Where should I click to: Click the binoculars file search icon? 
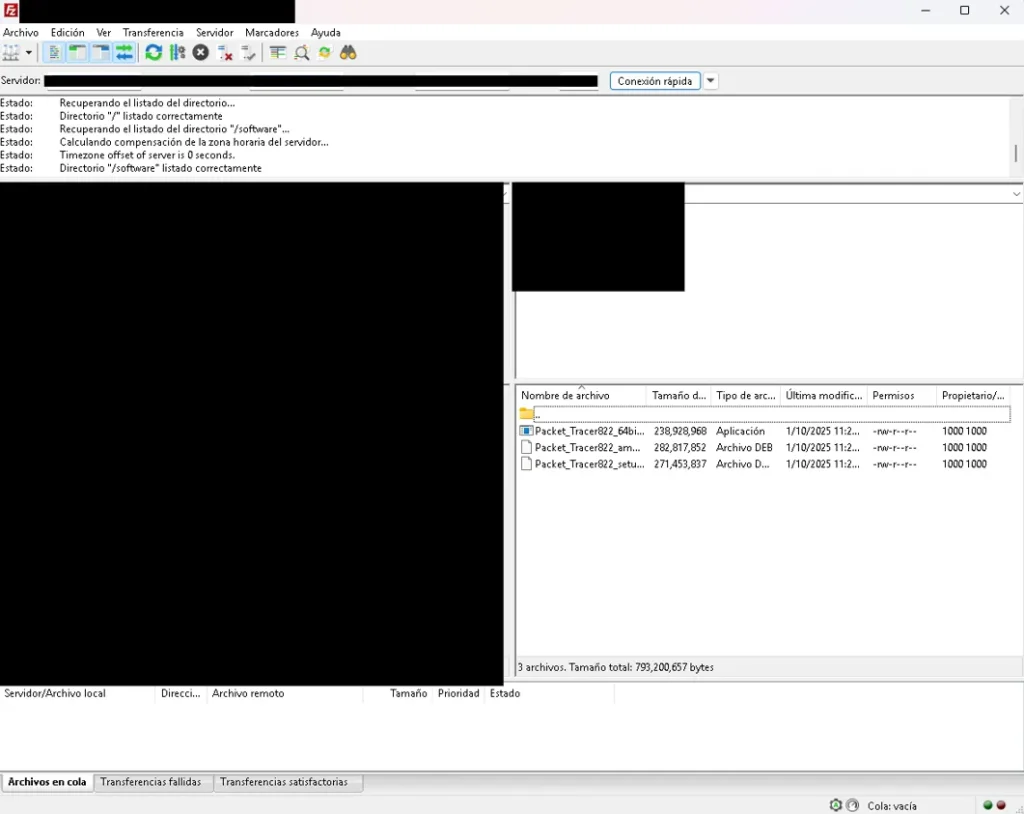[x=348, y=53]
